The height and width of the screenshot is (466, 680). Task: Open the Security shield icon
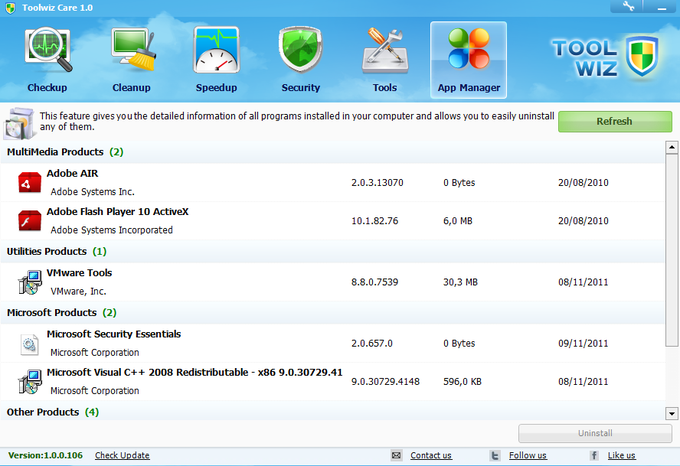pyautogui.click(x=301, y=50)
